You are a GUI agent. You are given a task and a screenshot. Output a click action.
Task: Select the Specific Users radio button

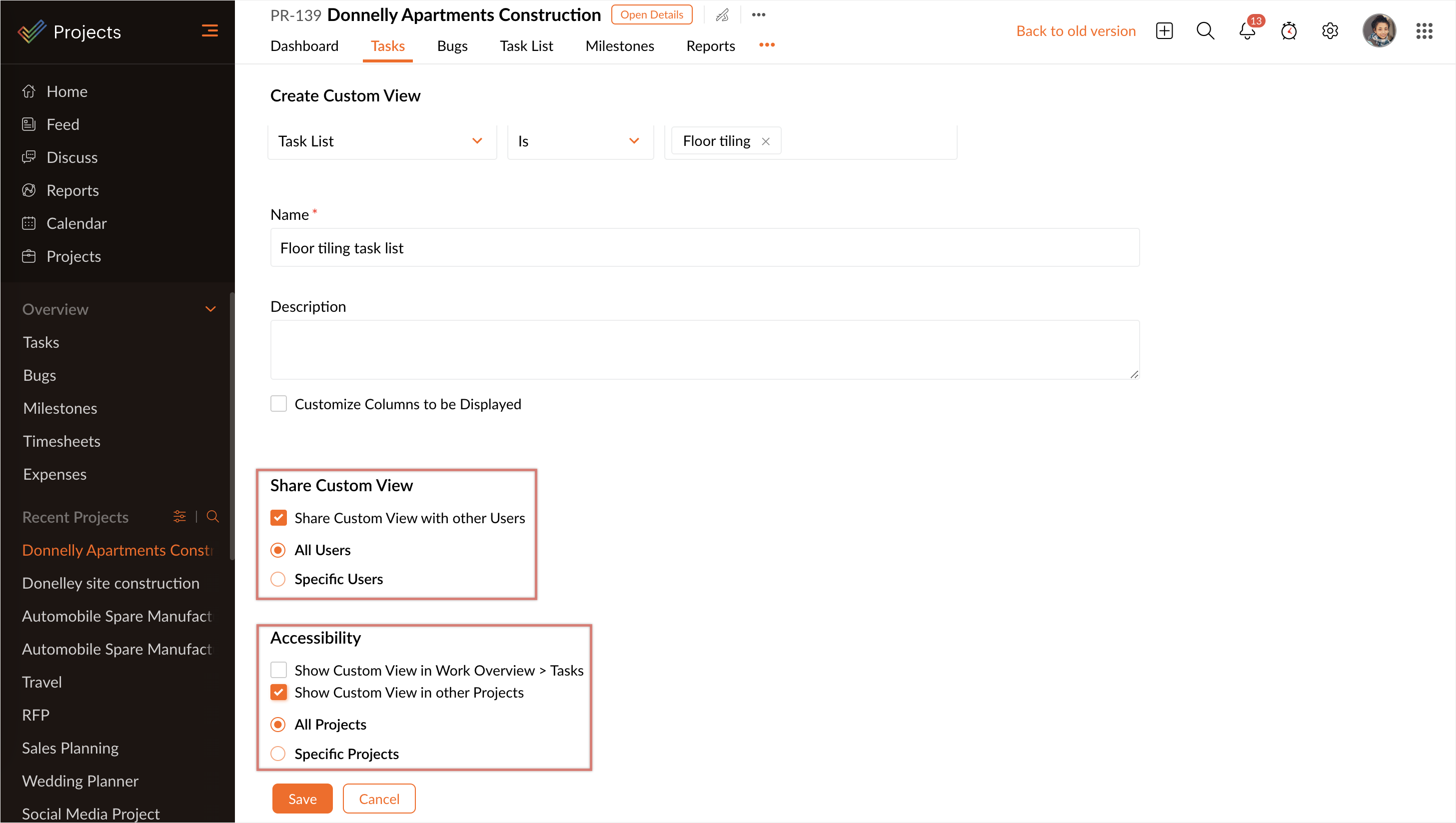click(278, 579)
